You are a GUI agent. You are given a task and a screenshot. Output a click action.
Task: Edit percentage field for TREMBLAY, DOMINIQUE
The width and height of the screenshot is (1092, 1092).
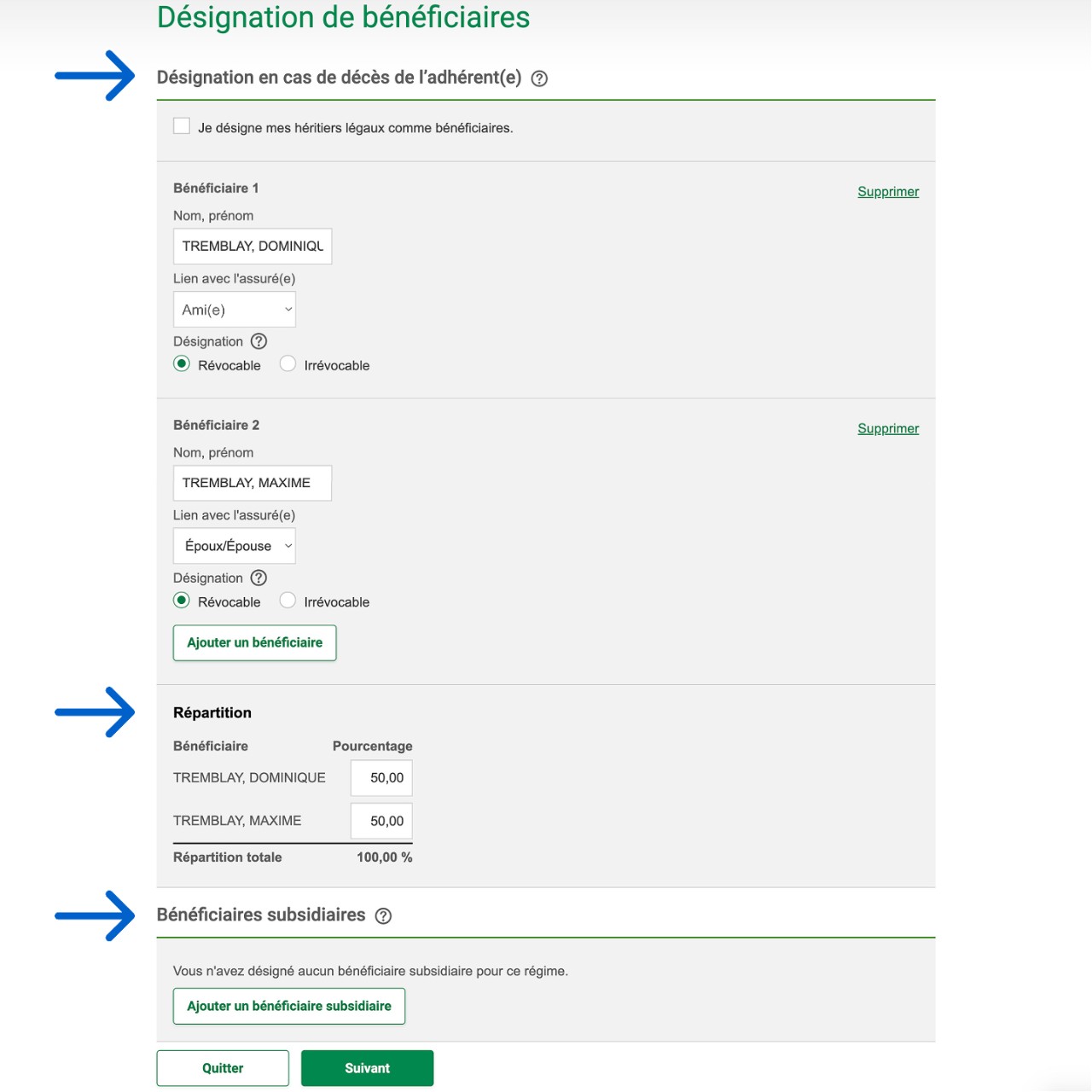(x=381, y=778)
